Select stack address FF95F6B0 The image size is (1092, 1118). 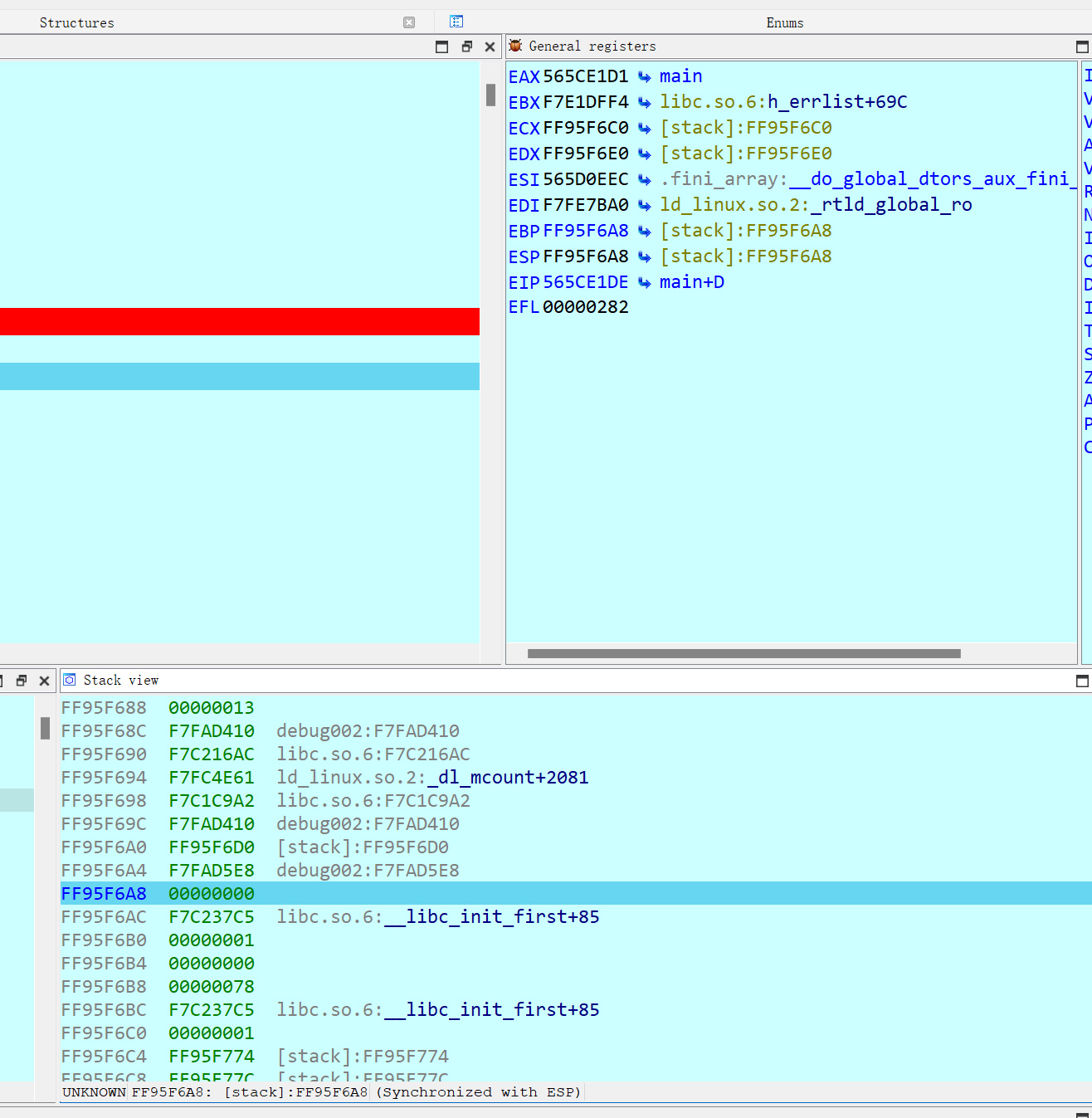[104, 940]
